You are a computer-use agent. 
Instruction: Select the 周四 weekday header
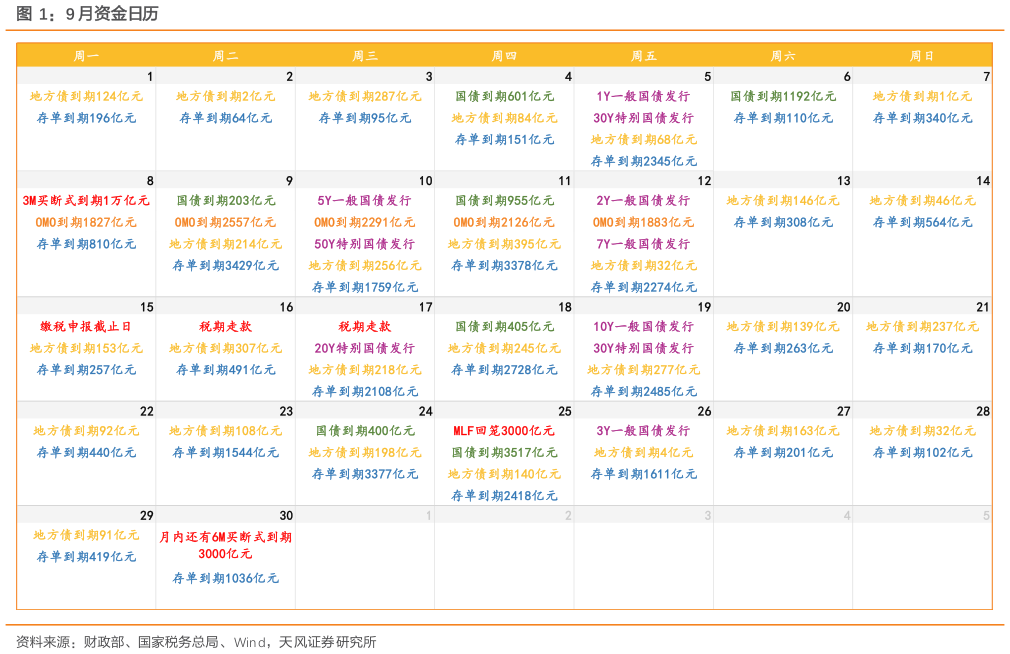pos(504,56)
